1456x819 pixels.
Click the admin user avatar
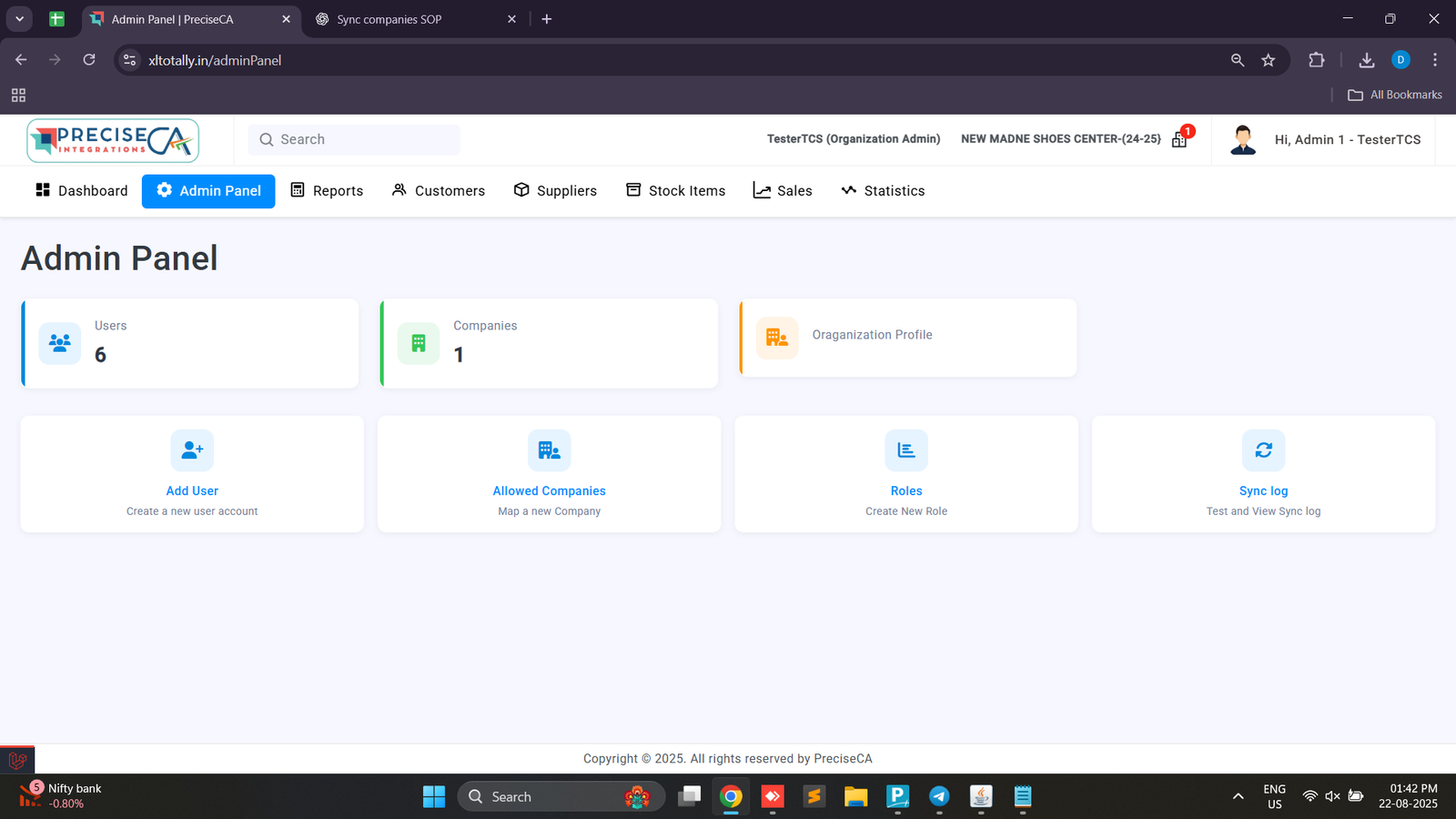[1242, 140]
